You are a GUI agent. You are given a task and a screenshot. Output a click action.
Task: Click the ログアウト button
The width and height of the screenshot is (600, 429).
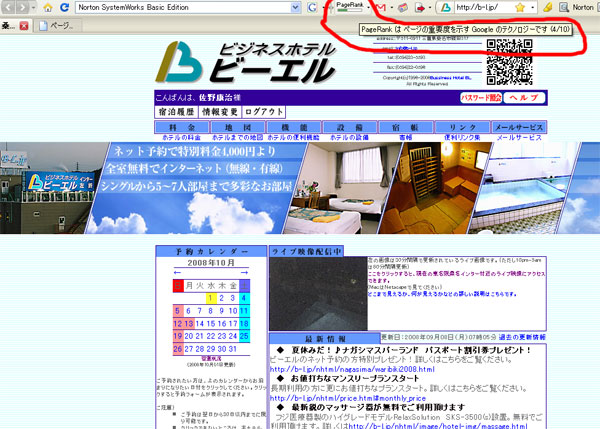point(264,112)
